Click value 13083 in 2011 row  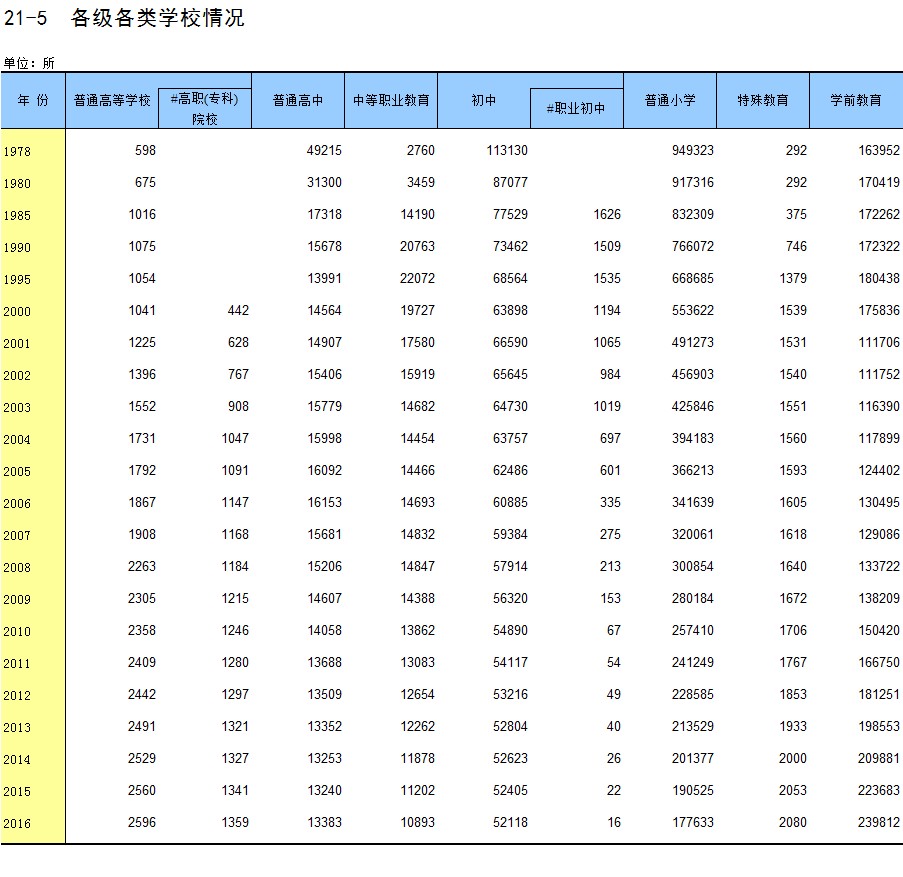(x=418, y=662)
